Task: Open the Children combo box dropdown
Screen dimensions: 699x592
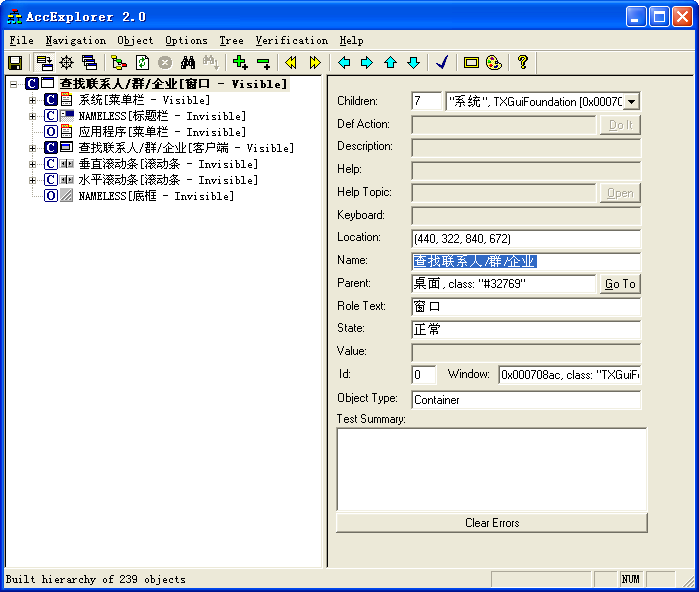Action: (631, 101)
